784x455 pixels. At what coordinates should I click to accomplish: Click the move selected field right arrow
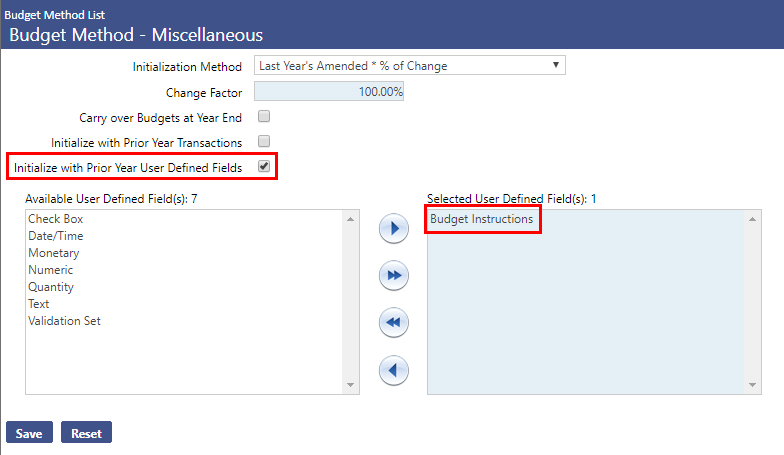(x=394, y=229)
